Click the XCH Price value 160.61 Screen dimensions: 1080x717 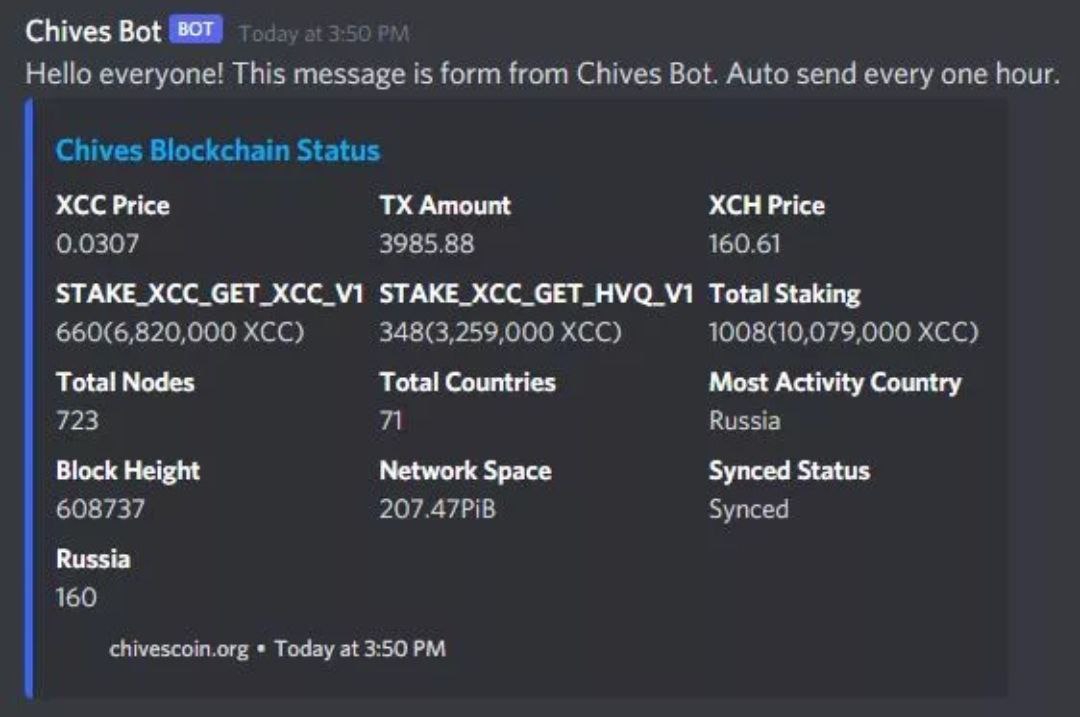click(x=745, y=244)
